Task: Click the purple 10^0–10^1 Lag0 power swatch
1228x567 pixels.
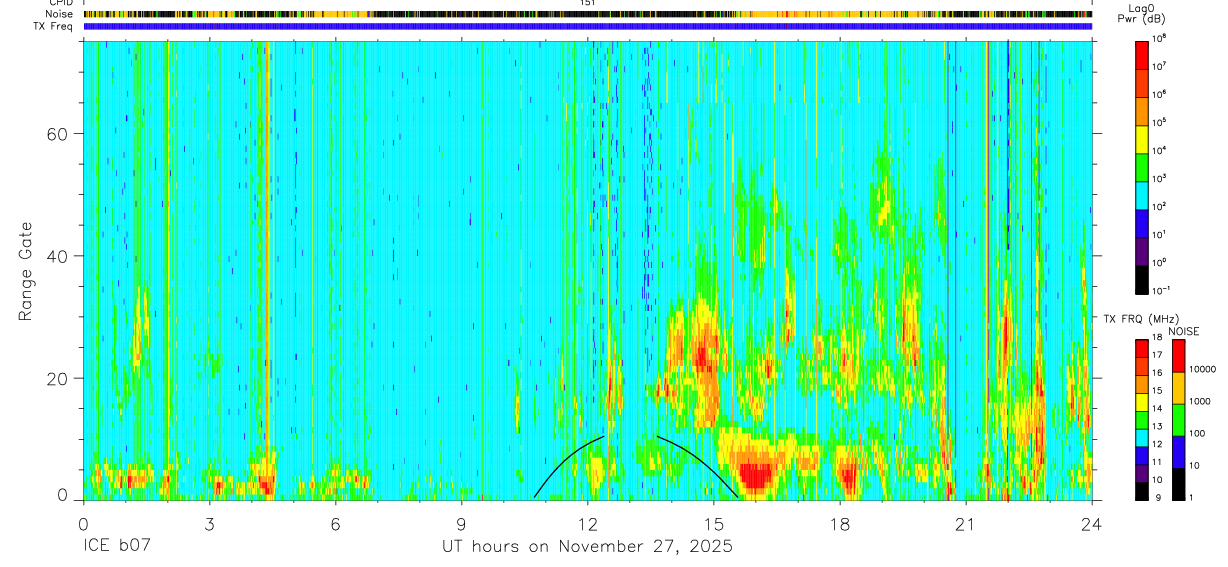Action: tap(1142, 249)
